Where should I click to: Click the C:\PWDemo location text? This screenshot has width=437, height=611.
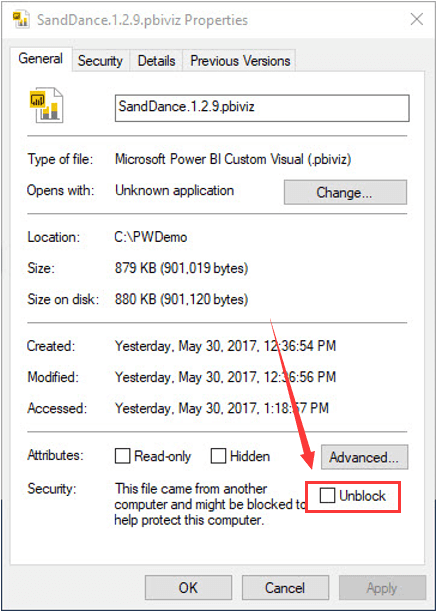(x=150, y=237)
